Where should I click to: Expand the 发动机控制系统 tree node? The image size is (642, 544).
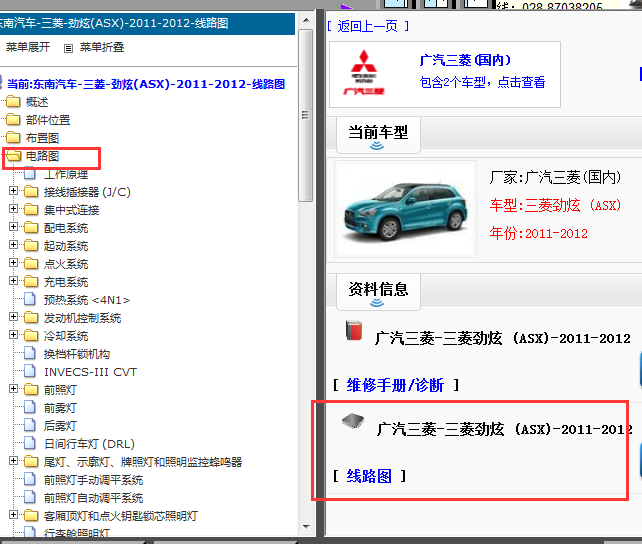point(14,317)
